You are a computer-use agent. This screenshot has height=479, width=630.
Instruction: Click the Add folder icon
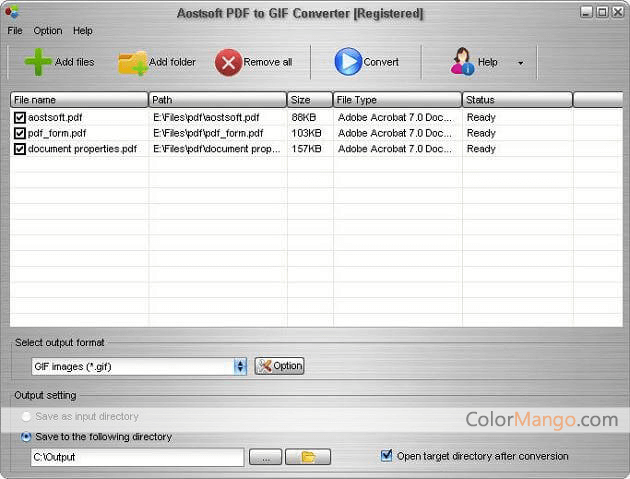pyautogui.click(x=133, y=63)
